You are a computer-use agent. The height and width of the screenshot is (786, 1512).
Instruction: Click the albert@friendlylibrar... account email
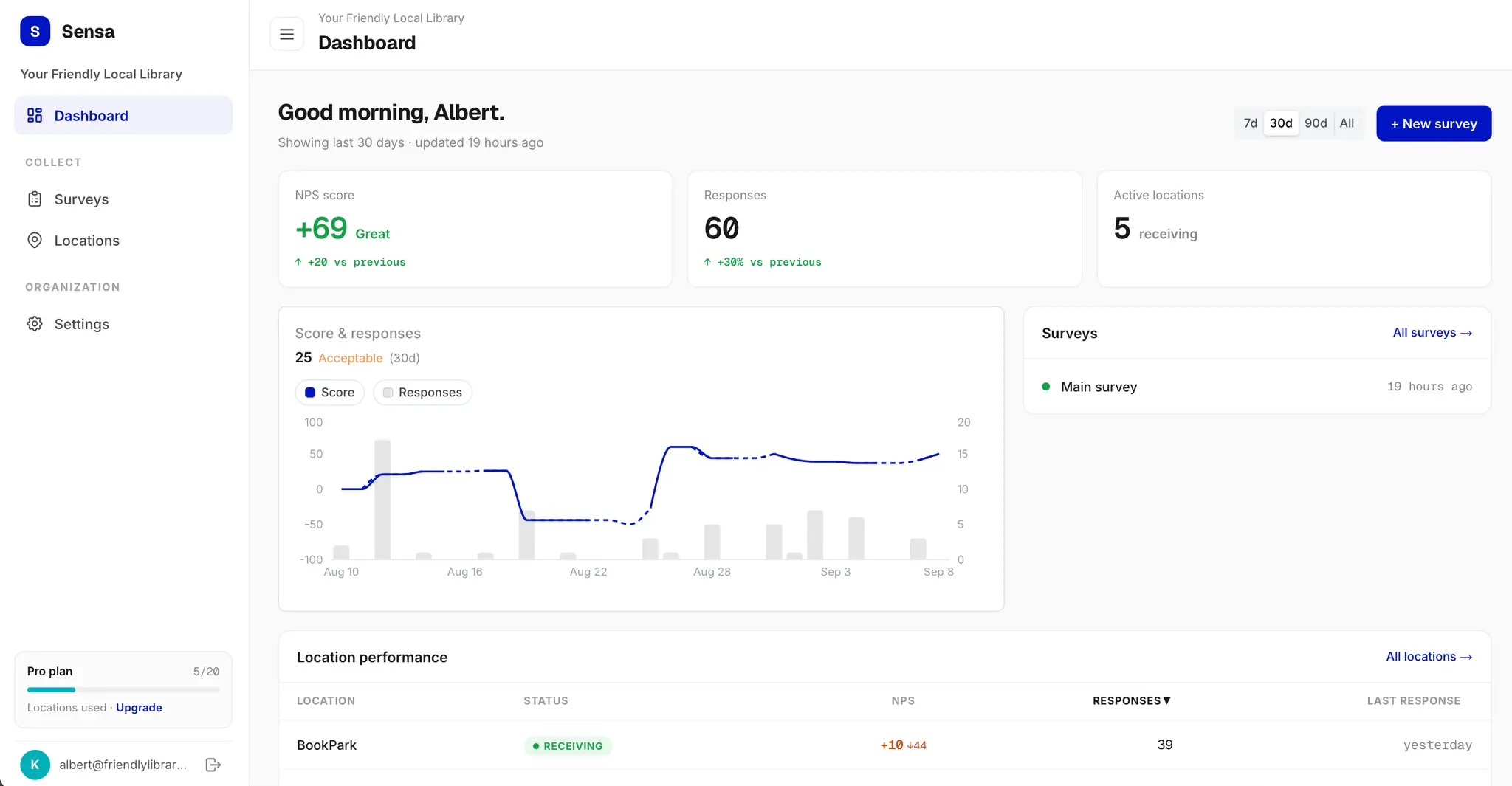coord(123,765)
